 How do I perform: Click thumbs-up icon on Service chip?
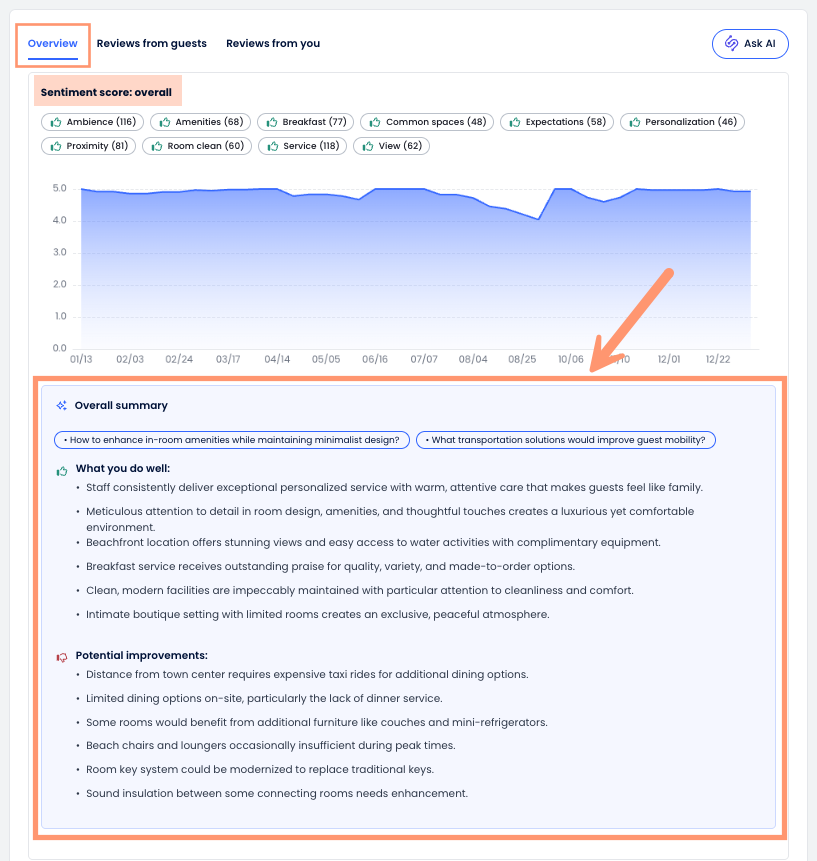[272, 146]
